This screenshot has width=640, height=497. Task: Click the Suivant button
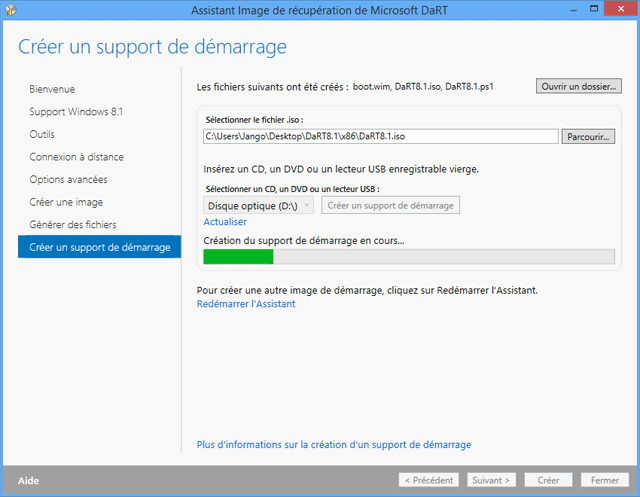[491, 480]
